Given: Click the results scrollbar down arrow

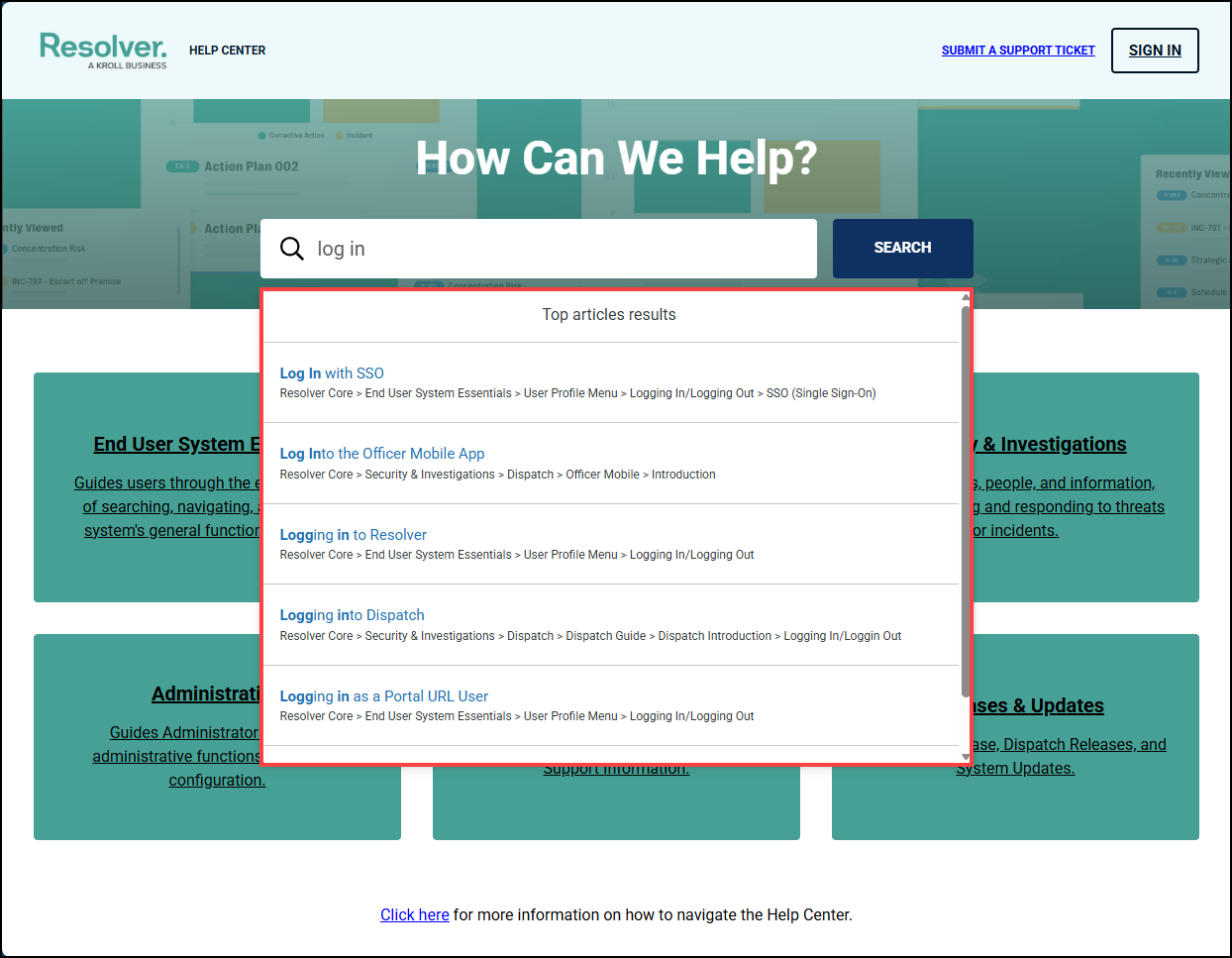Looking at the screenshot, I should tap(966, 757).
